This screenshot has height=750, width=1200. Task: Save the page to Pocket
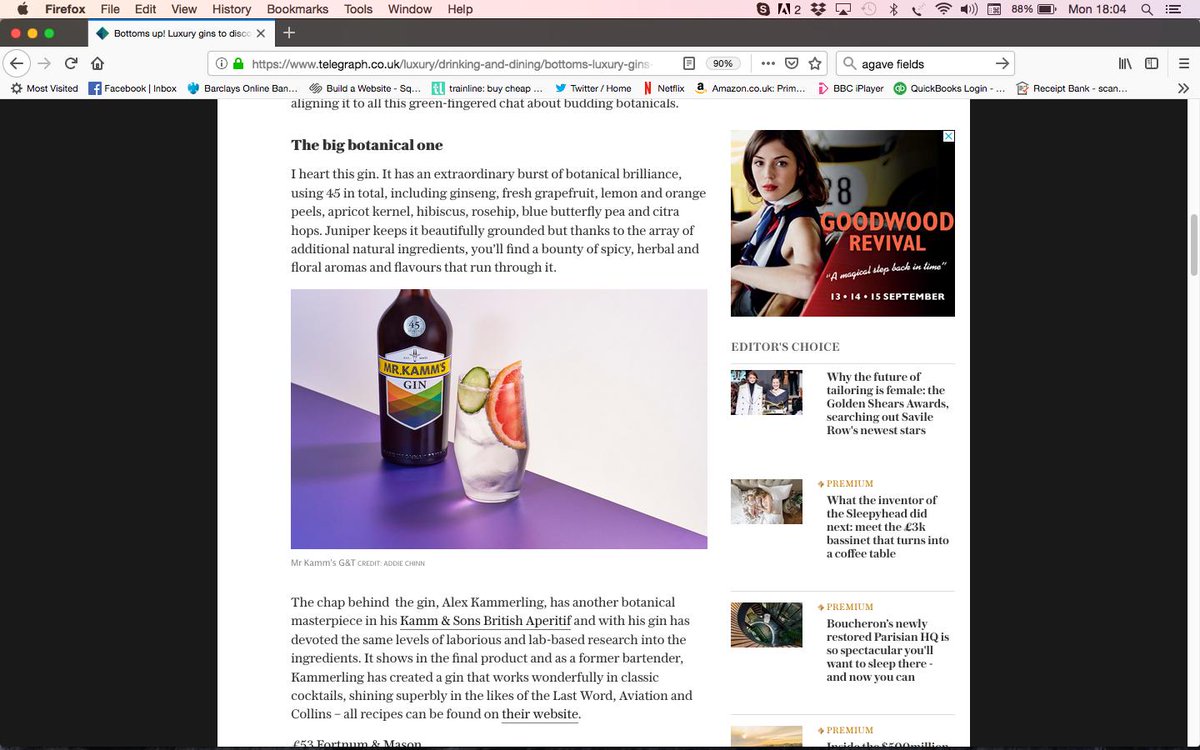[x=790, y=62]
